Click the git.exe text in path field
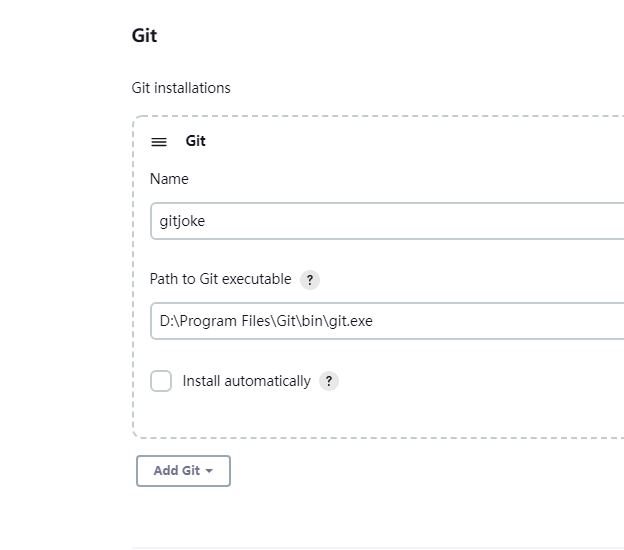The image size is (624, 550). tap(350, 321)
